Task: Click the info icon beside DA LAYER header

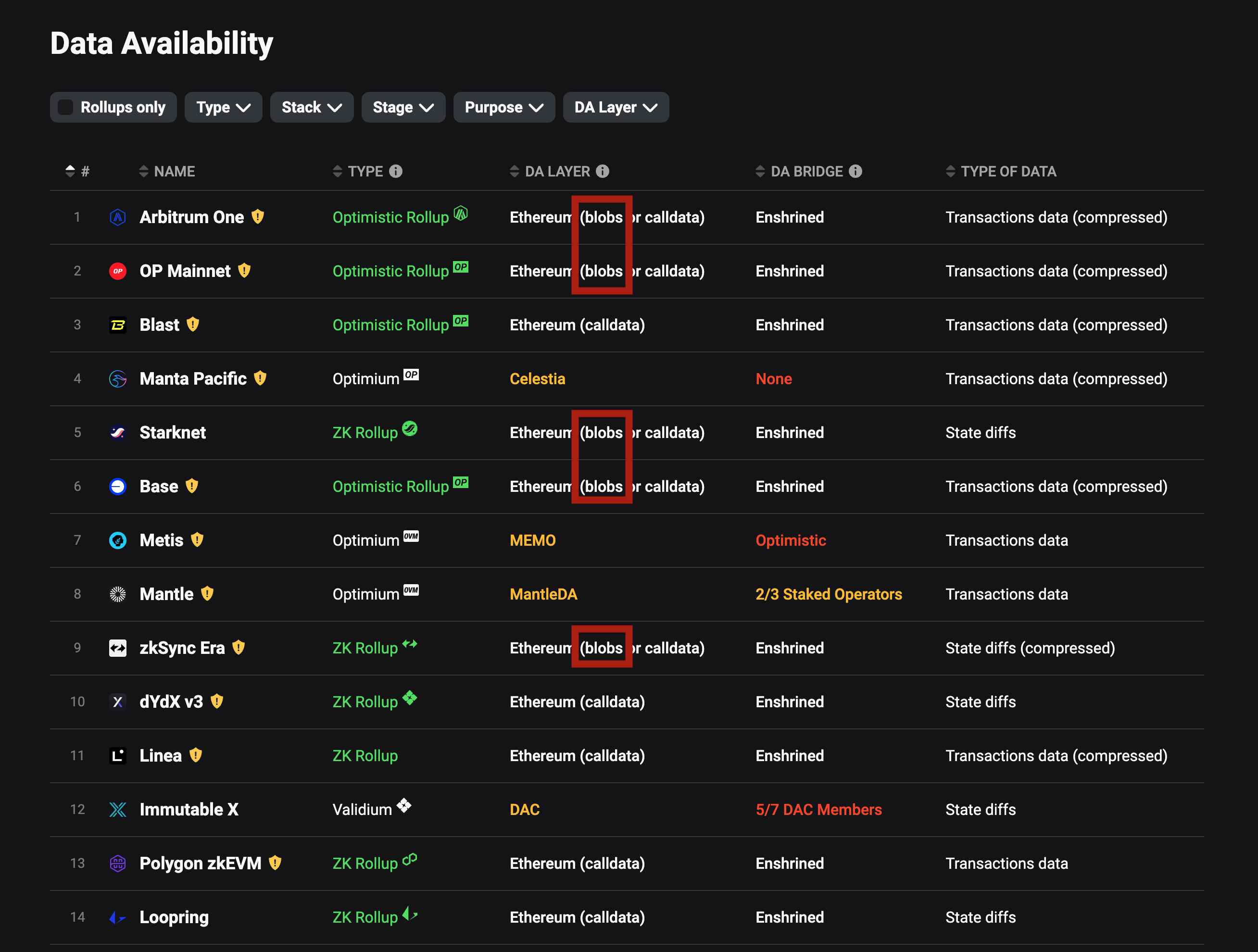Action: [x=602, y=171]
